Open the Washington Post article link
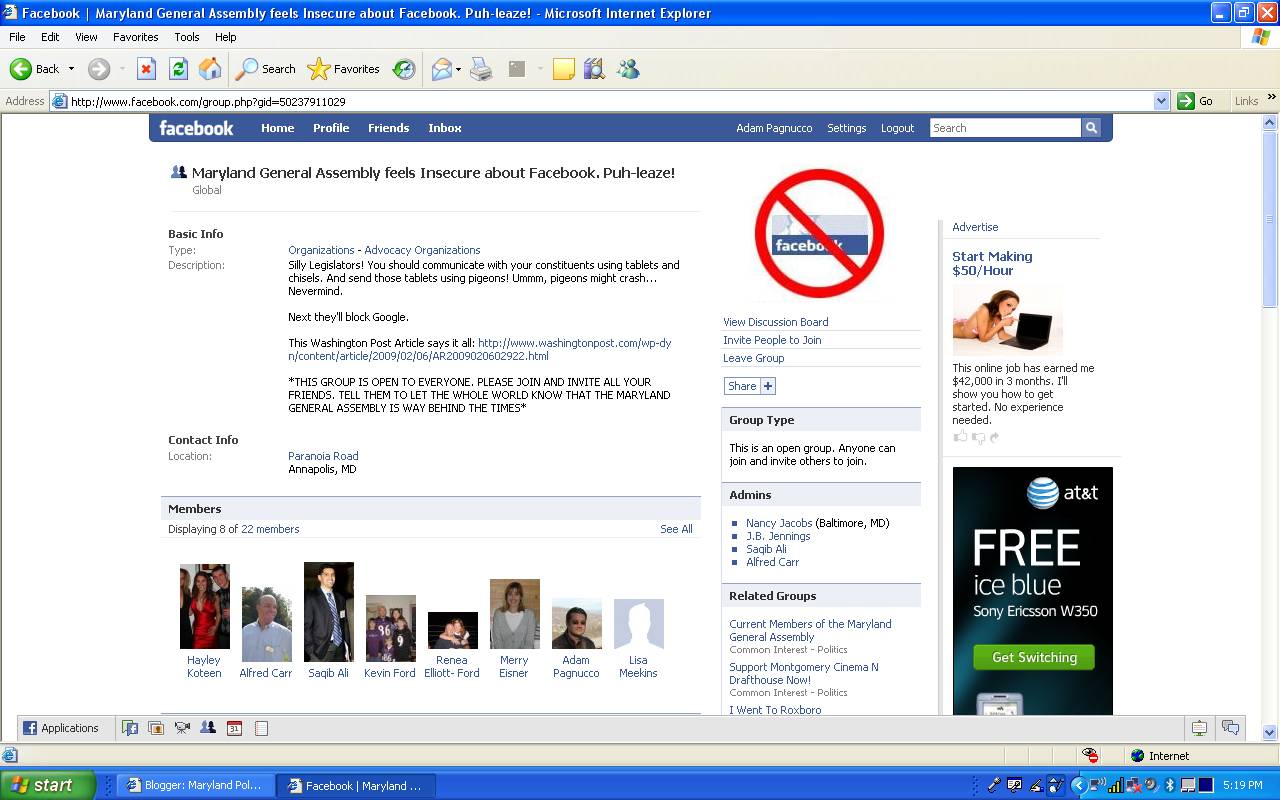Image resolution: width=1280 pixels, height=800 pixels. (479, 349)
